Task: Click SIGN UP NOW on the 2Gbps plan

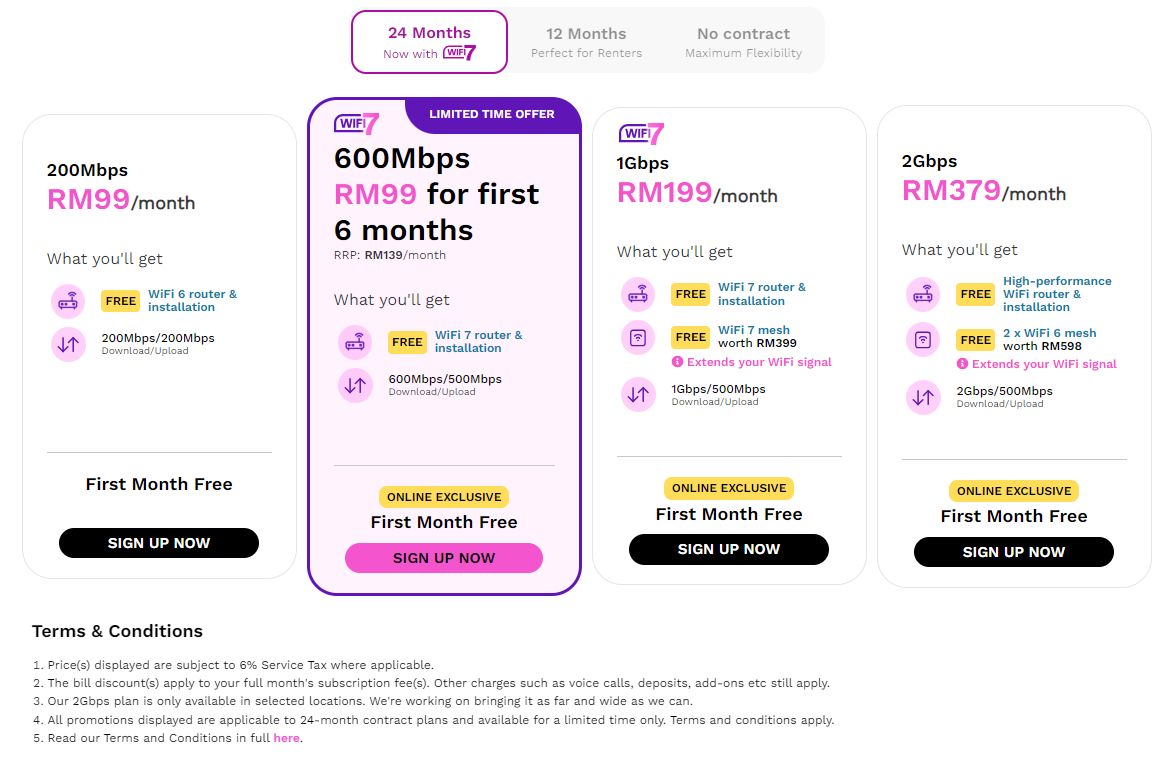Action: click(1013, 551)
